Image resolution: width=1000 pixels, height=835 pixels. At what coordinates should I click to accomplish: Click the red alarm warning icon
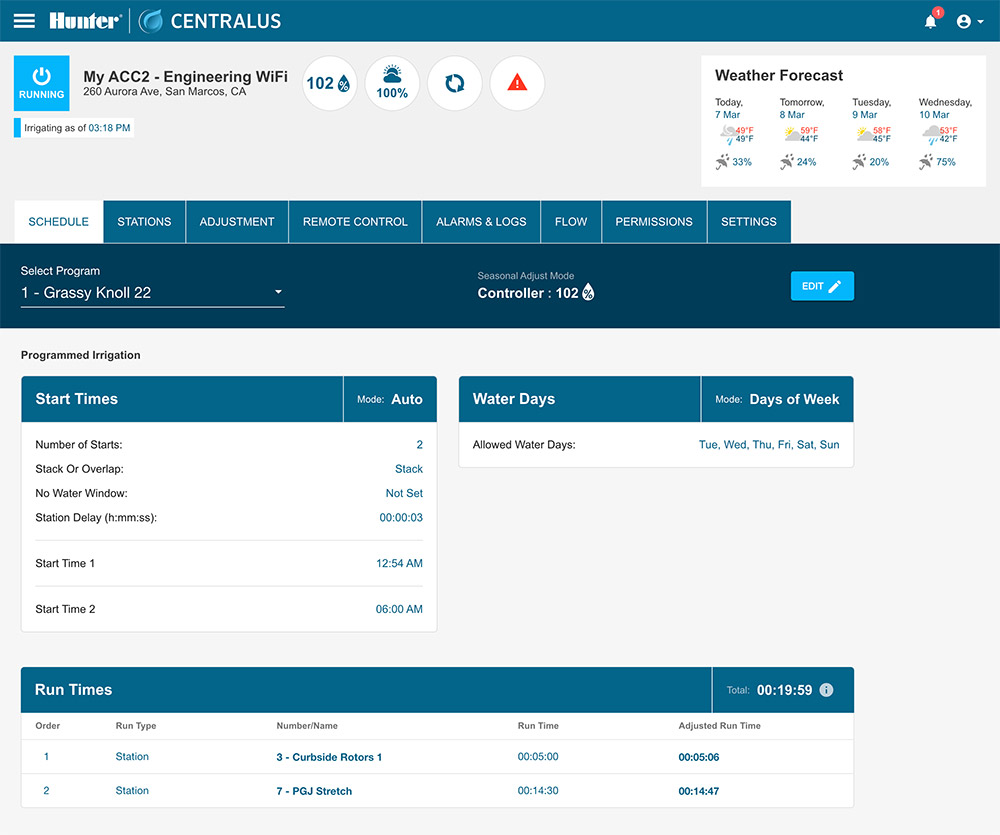click(517, 83)
